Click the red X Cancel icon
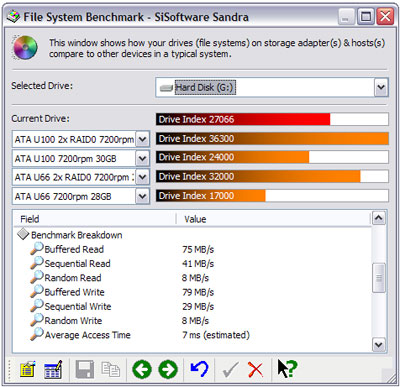This screenshot has height=387, width=400. coord(255,369)
